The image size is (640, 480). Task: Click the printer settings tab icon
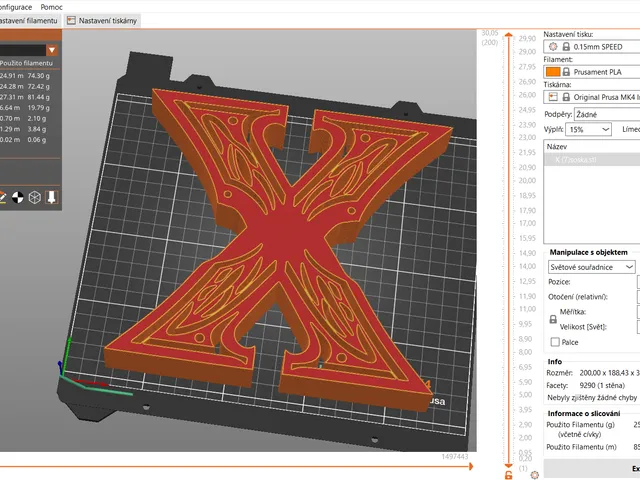[x=71, y=20]
